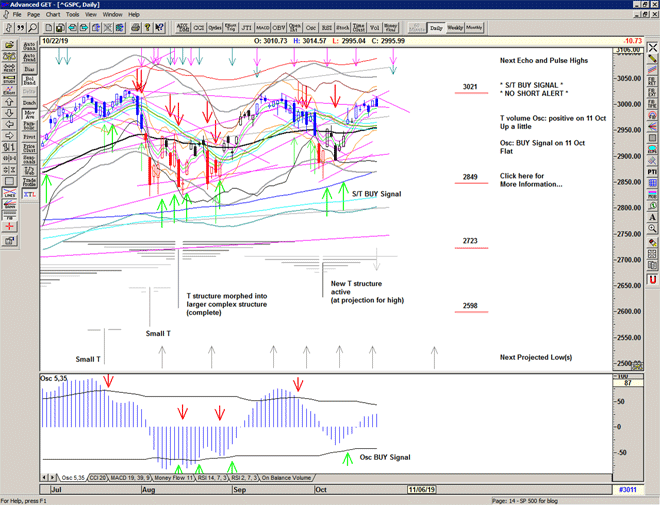Open the File menu
Screen dimensions: 660x505
pyautogui.click(x=17, y=14)
